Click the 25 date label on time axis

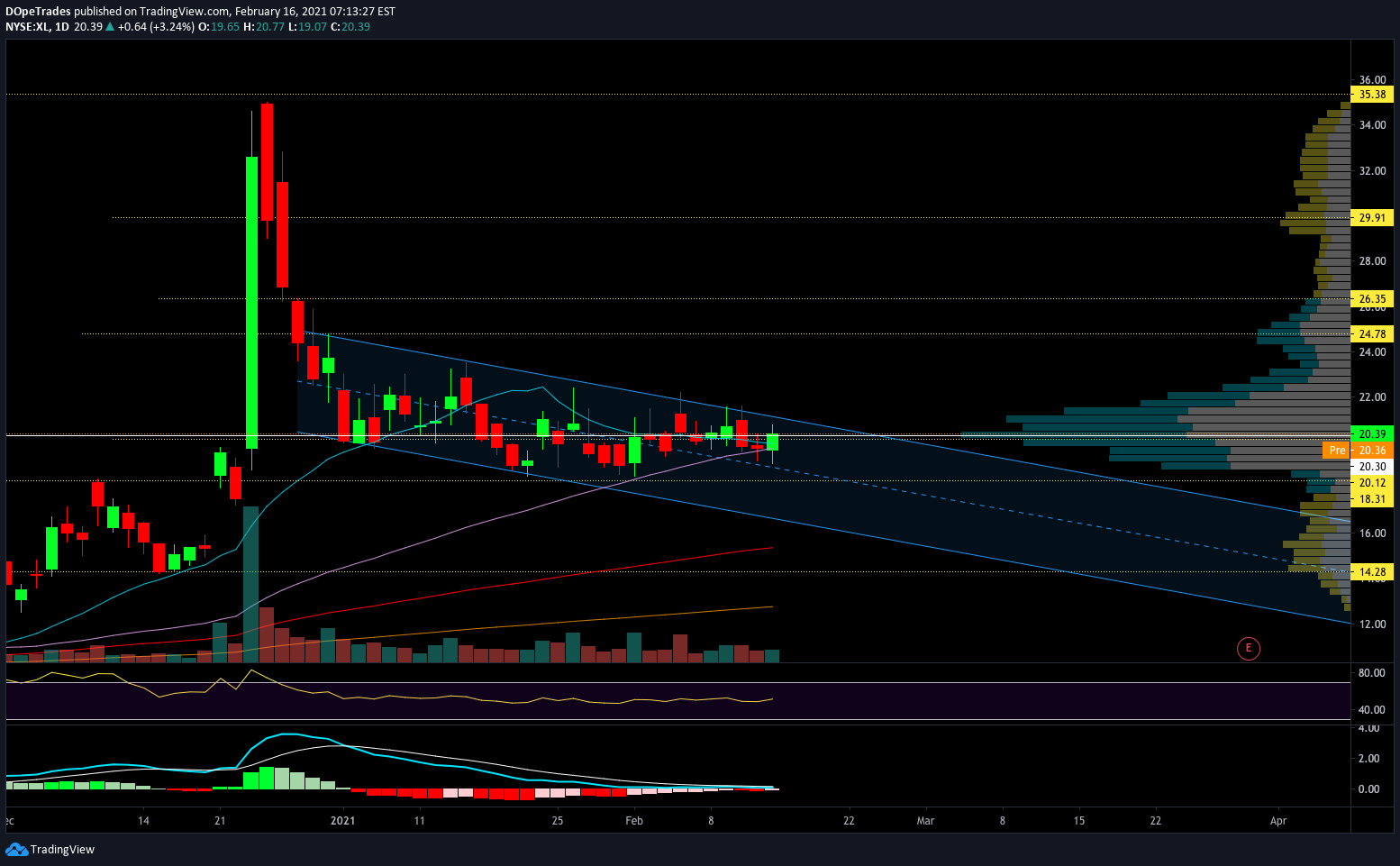[558, 821]
